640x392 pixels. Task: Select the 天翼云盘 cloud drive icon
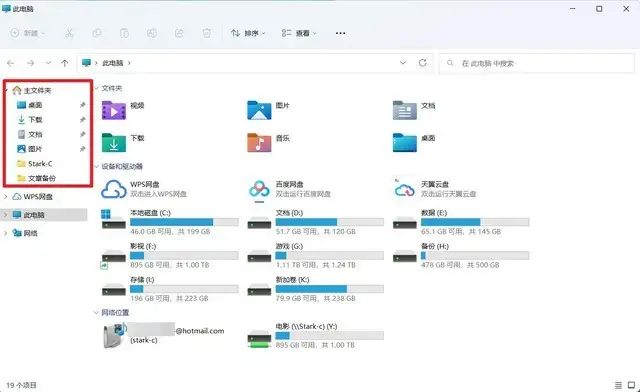click(404, 189)
